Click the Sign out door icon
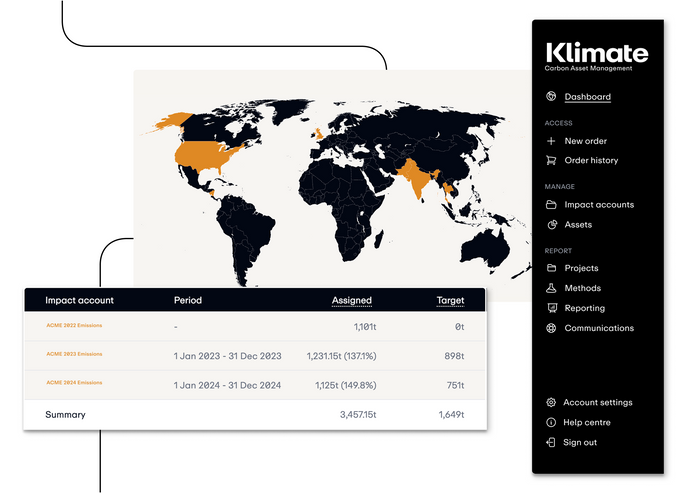700x493 pixels. (551, 442)
